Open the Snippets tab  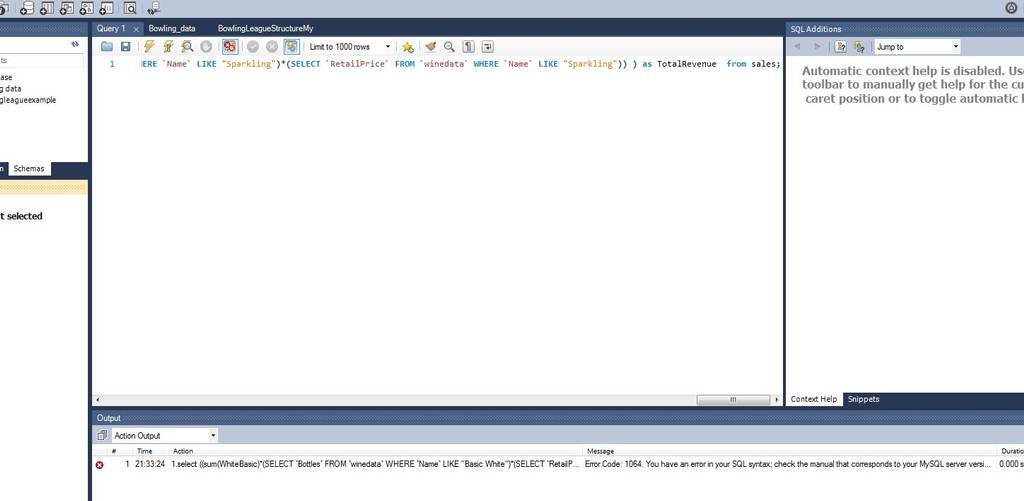863,399
